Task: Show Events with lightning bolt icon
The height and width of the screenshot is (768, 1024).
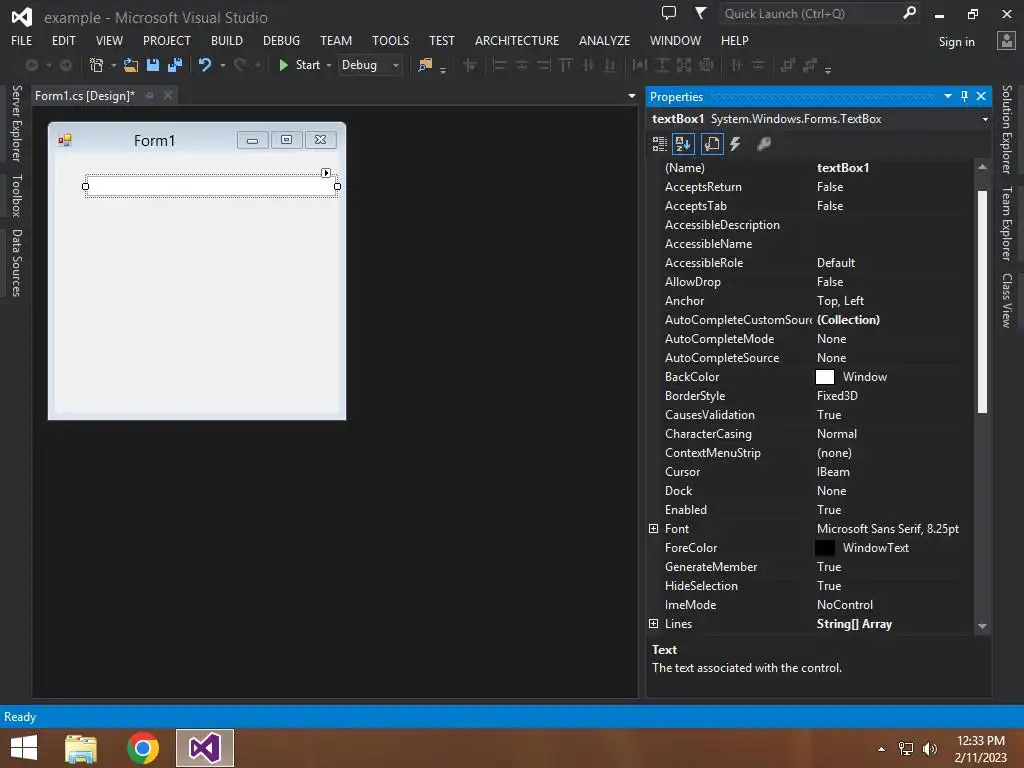Action: (735, 144)
